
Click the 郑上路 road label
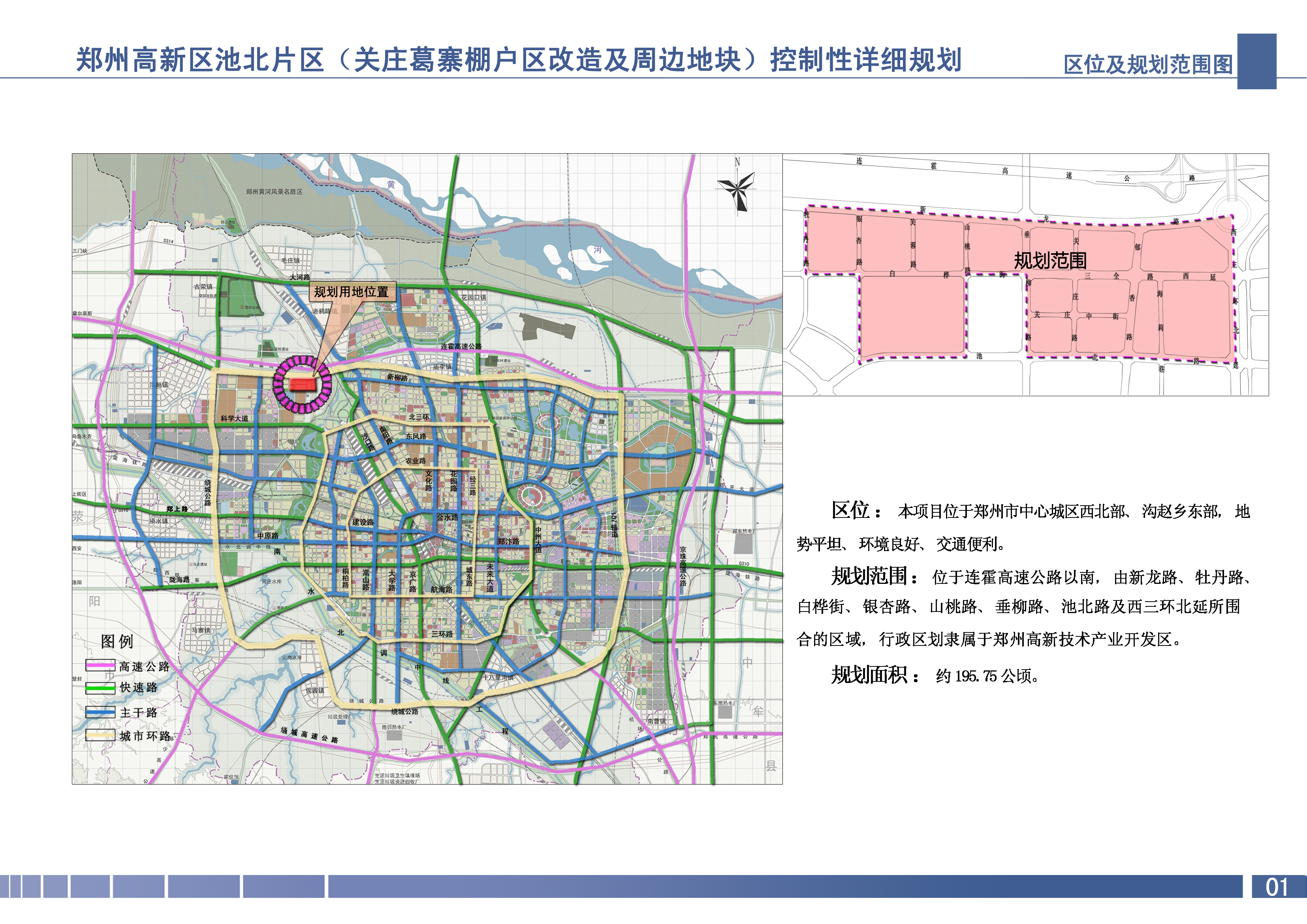(177, 509)
